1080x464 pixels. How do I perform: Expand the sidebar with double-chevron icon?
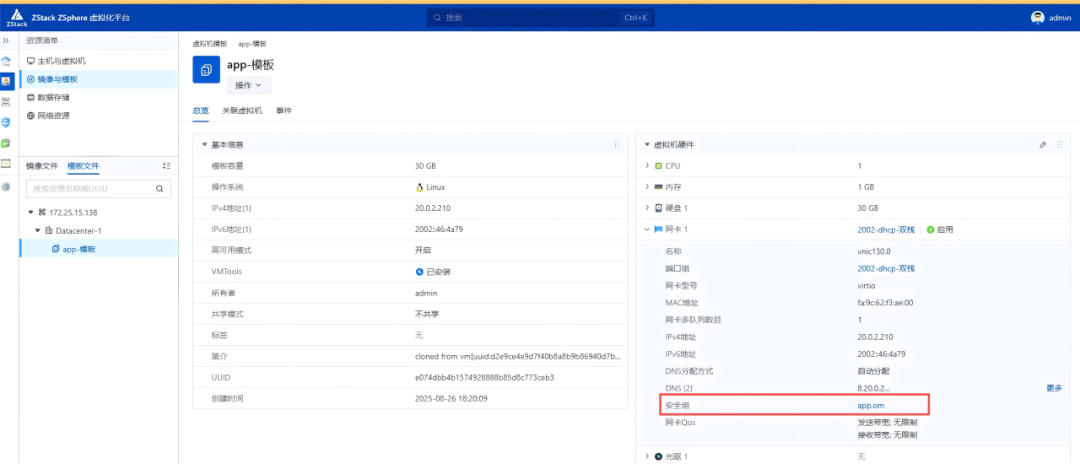click(x=6, y=41)
